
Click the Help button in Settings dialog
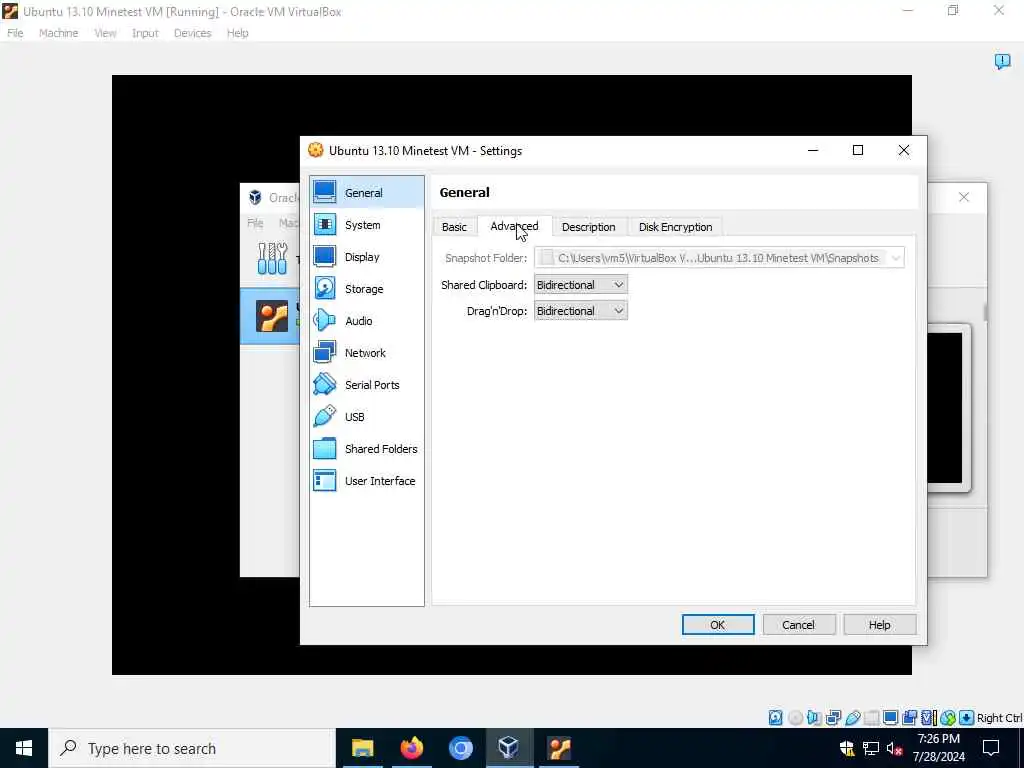pos(879,624)
